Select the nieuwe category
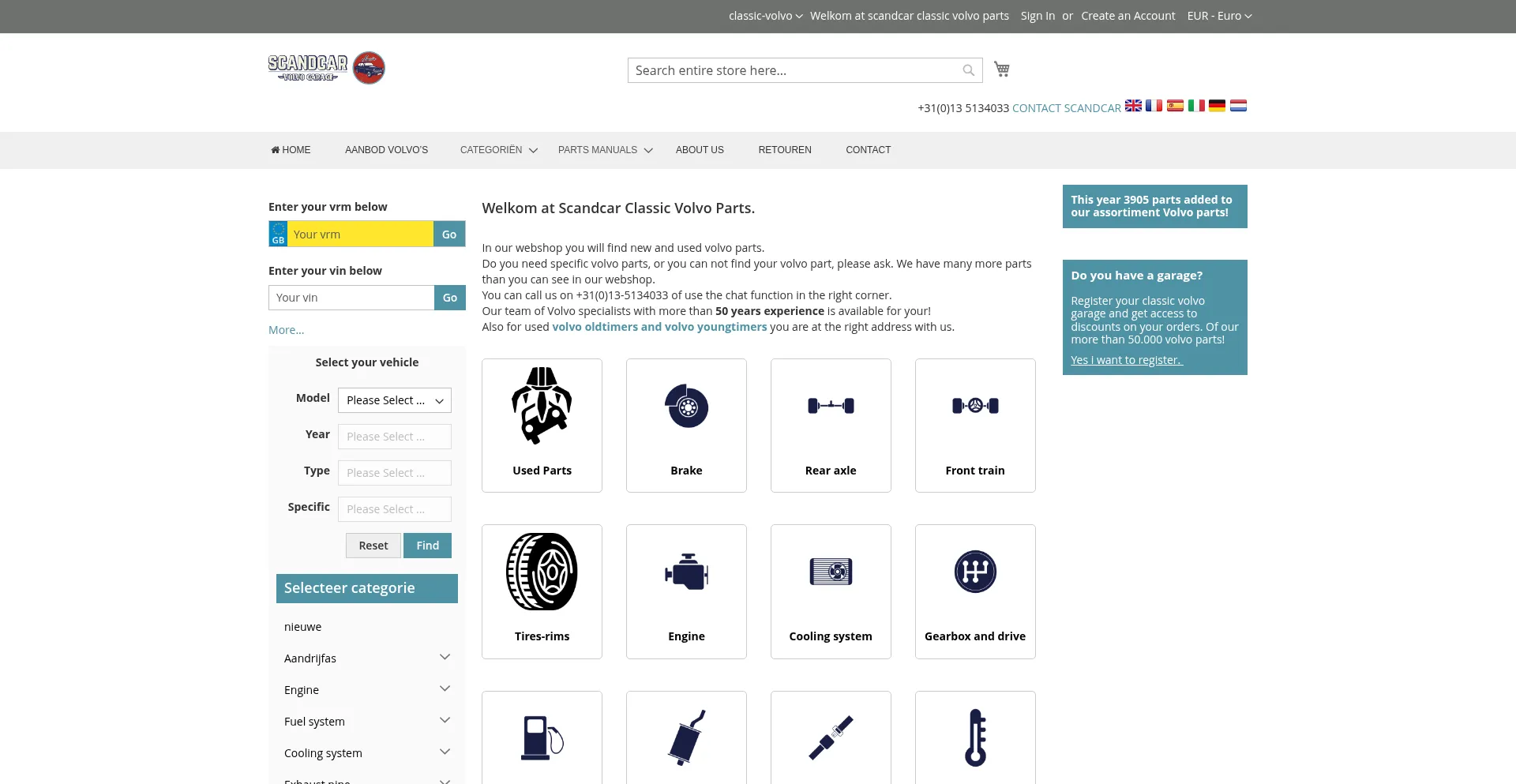This screenshot has width=1516, height=784. (x=302, y=627)
